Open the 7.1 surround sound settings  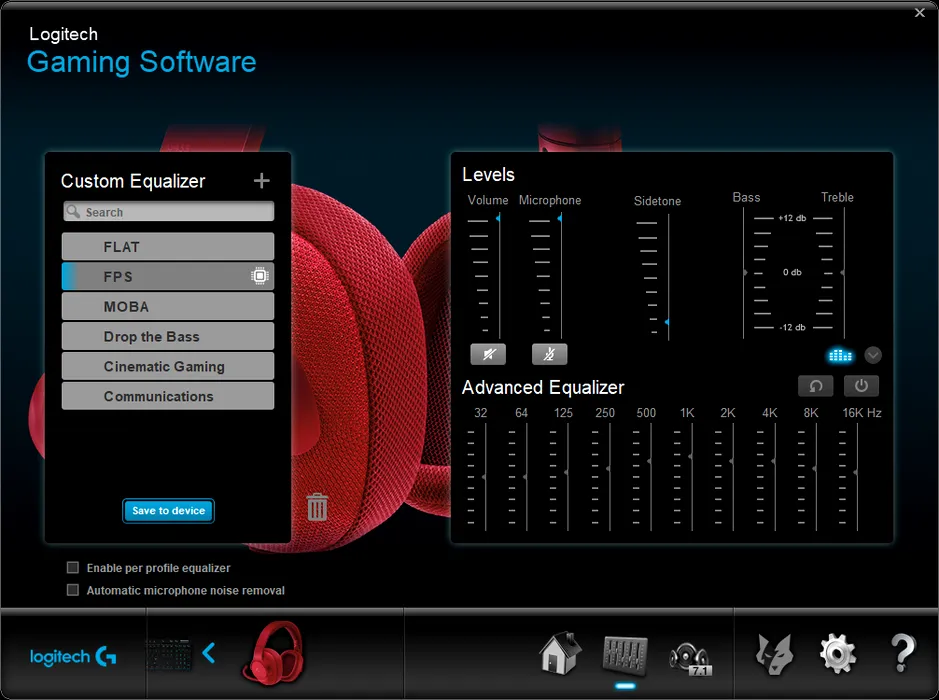(689, 655)
